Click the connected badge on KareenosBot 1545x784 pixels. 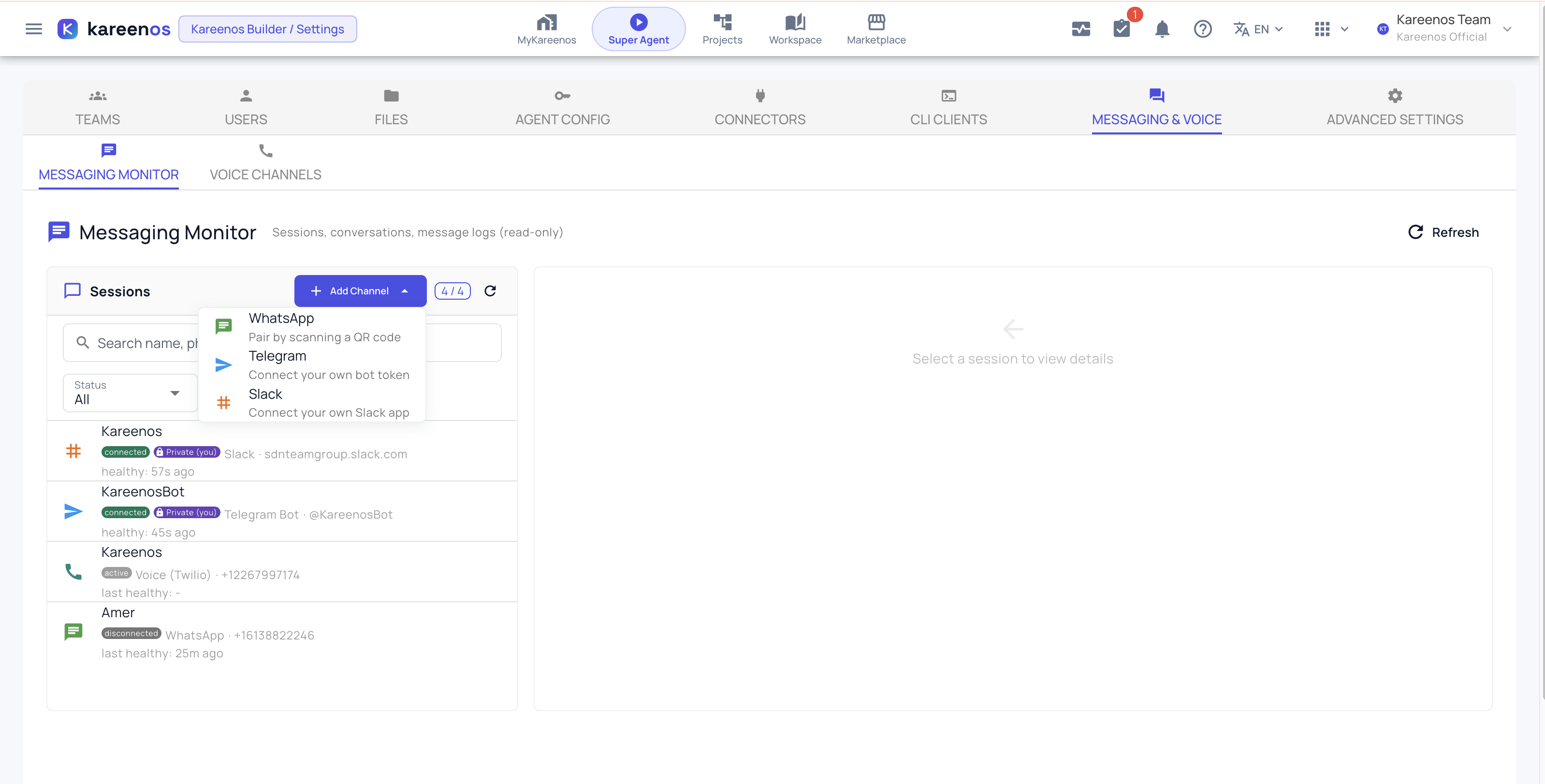point(125,512)
